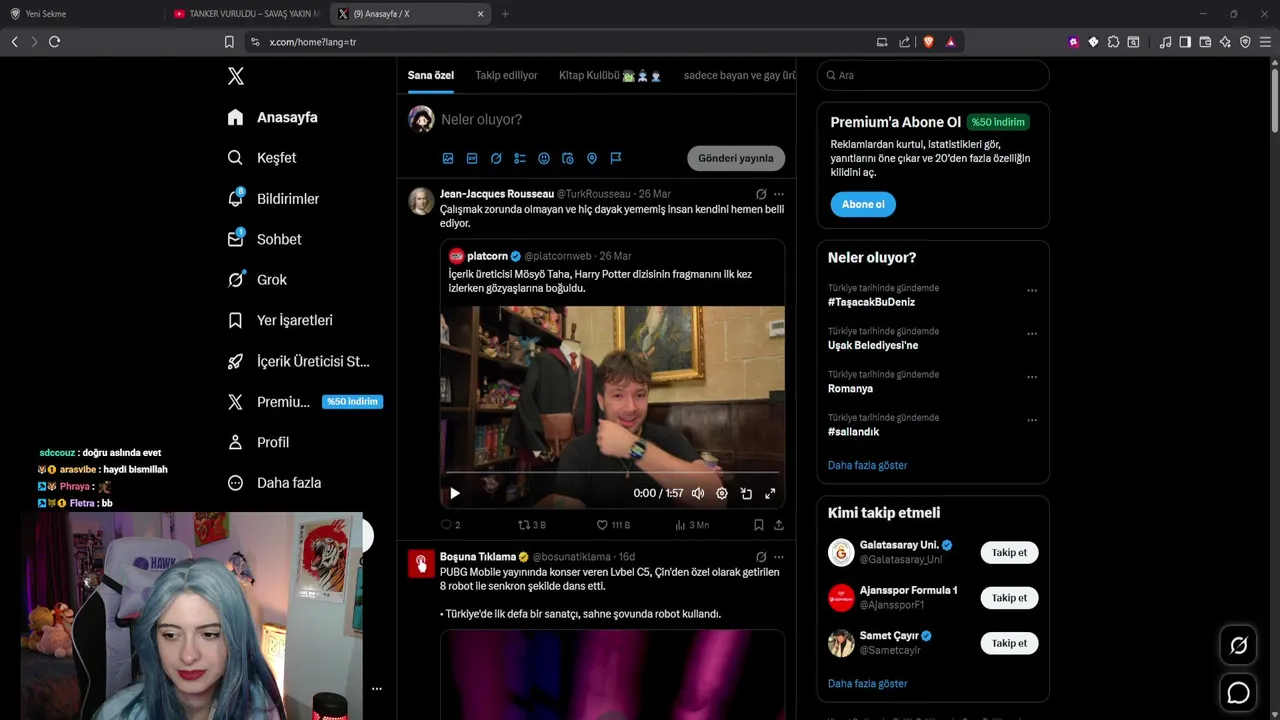Seek on video progress bar
This screenshot has width=1280, height=720.
(x=612, y=471)
